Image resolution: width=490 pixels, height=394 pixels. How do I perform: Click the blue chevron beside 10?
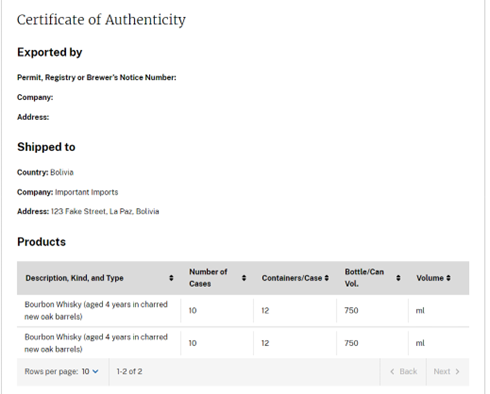pos(95,371)
